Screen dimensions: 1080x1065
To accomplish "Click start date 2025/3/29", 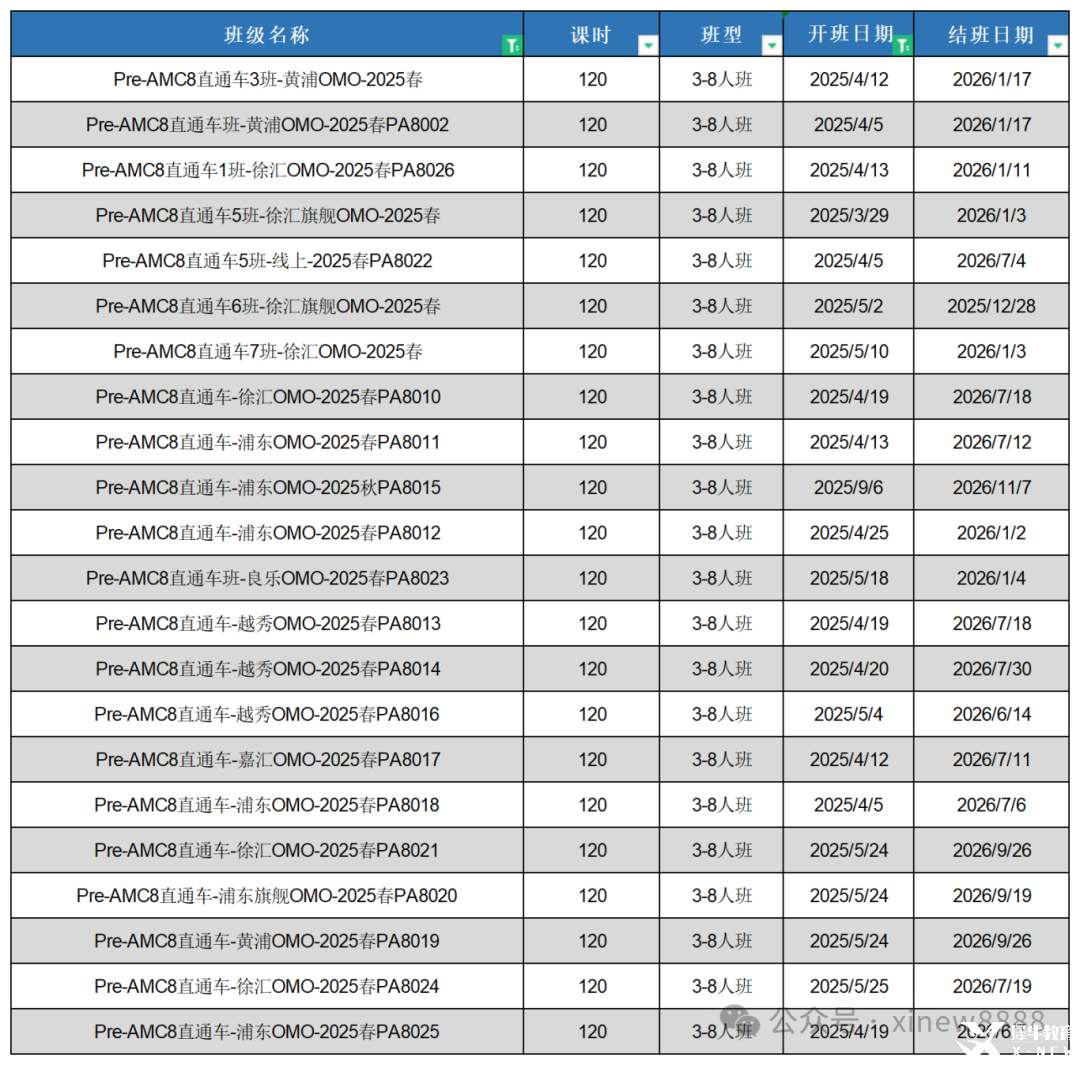I will tap(849, 216).
